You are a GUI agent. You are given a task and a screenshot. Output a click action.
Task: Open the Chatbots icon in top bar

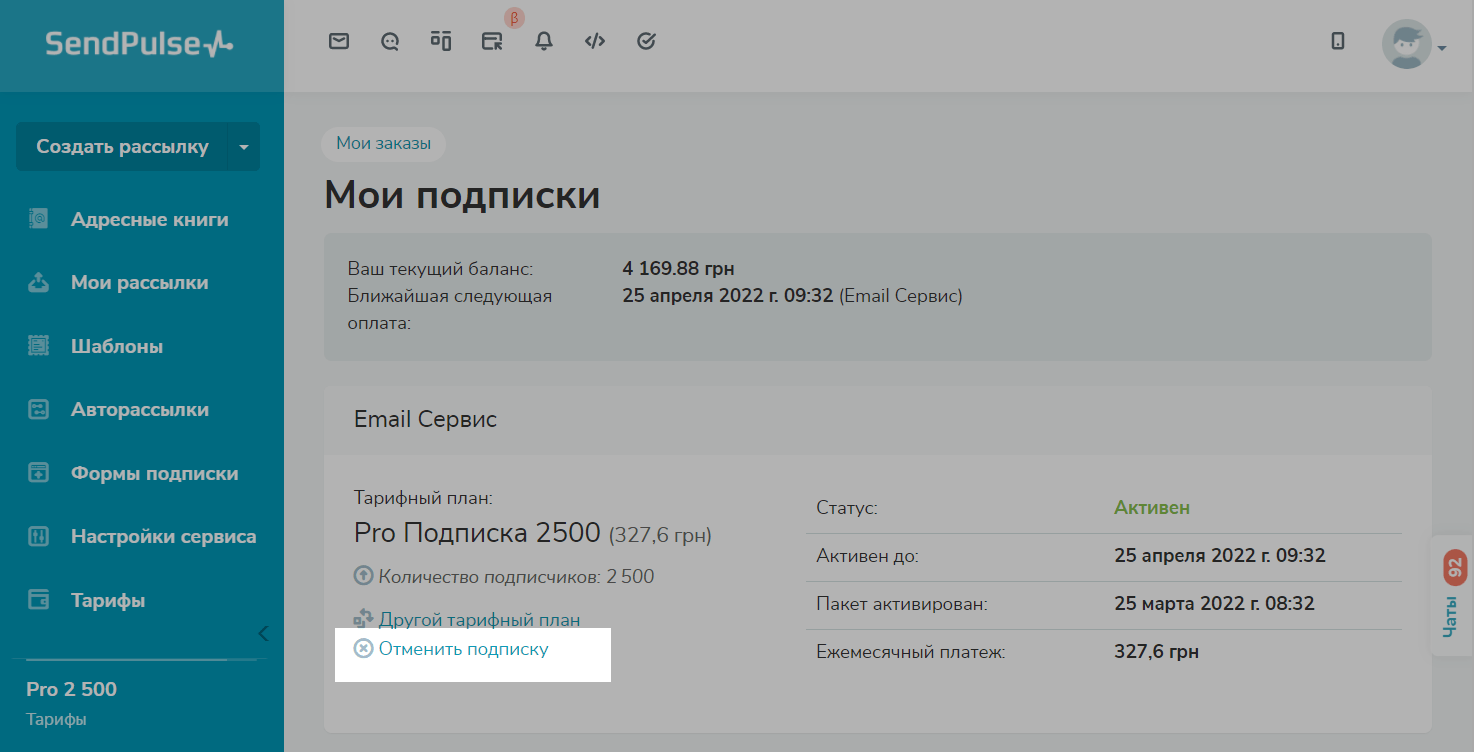coord(390,41)
